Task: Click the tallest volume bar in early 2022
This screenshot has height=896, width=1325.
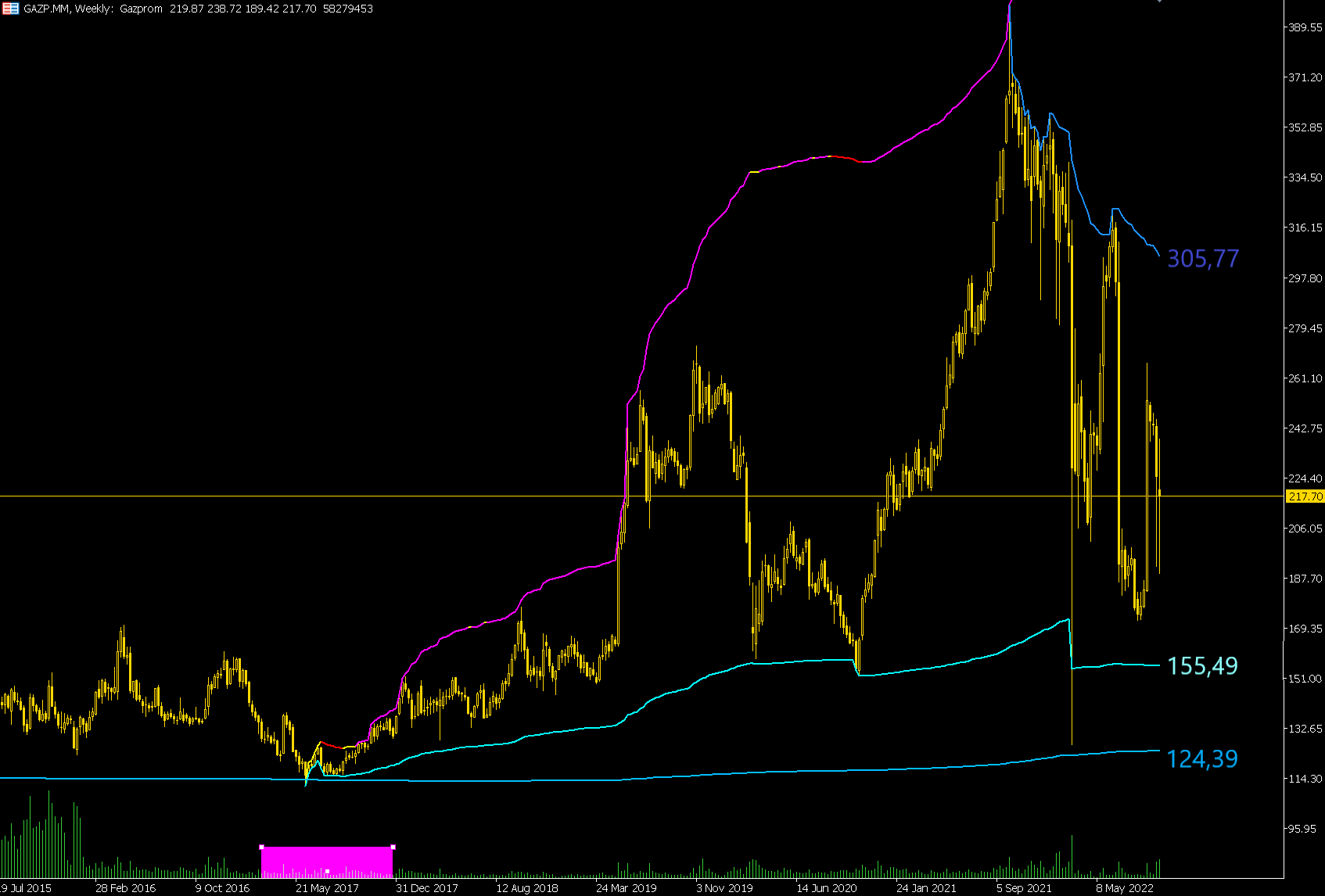Action: coord(1072,856)
